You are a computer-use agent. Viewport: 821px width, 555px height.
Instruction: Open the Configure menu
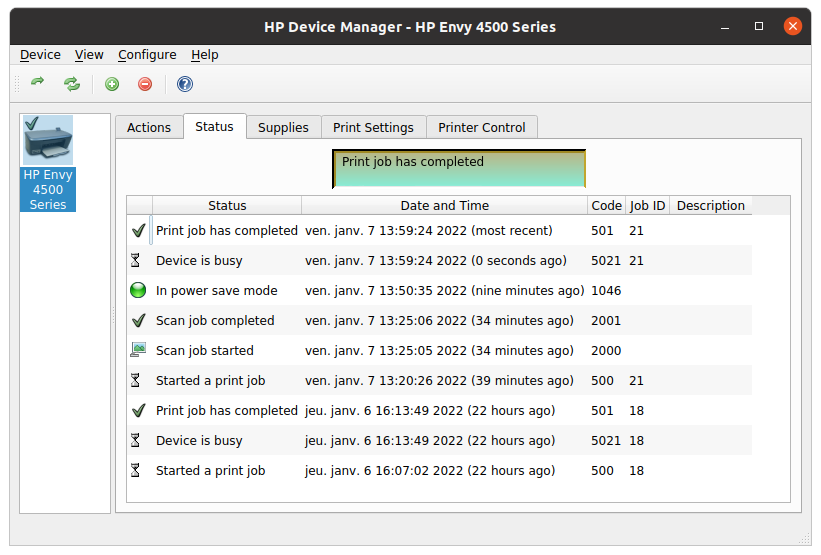(147, 55)
